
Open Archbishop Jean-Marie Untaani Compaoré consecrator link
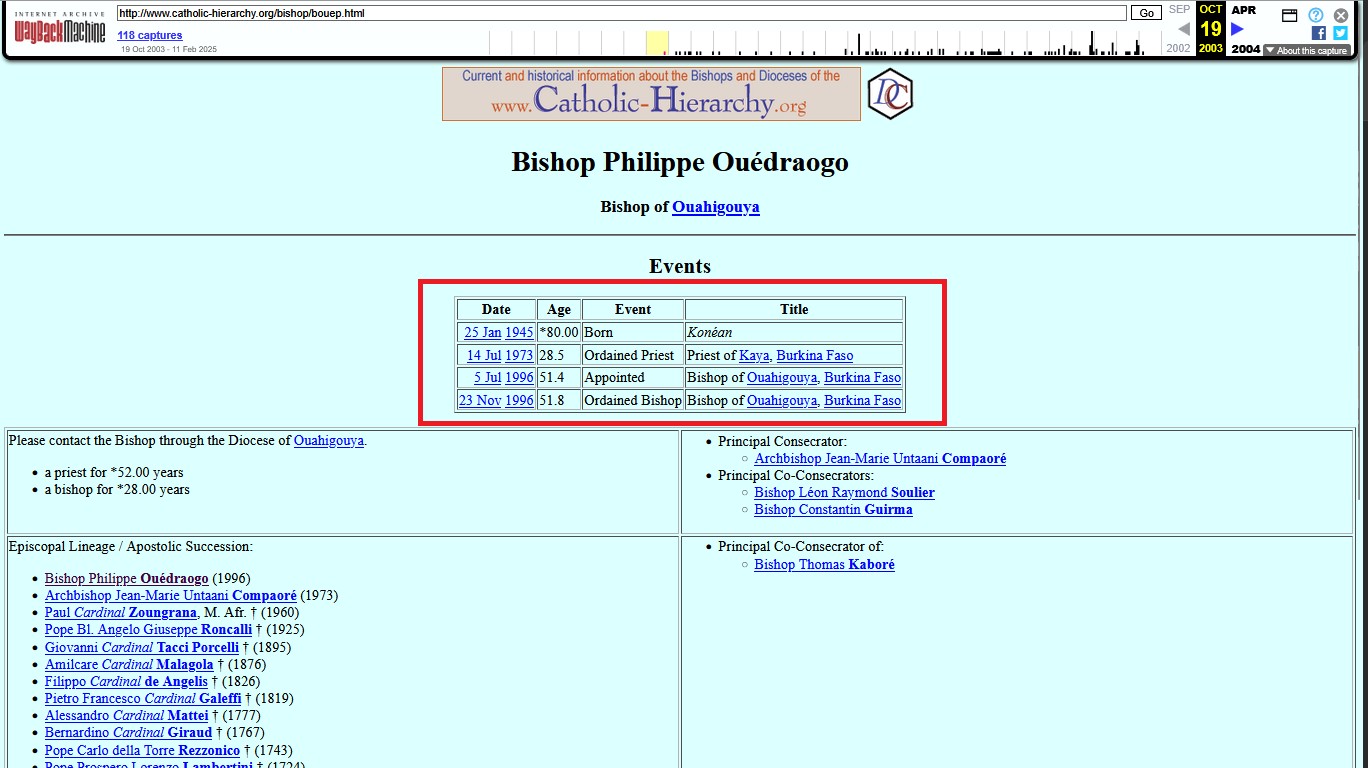coord(880,458)
